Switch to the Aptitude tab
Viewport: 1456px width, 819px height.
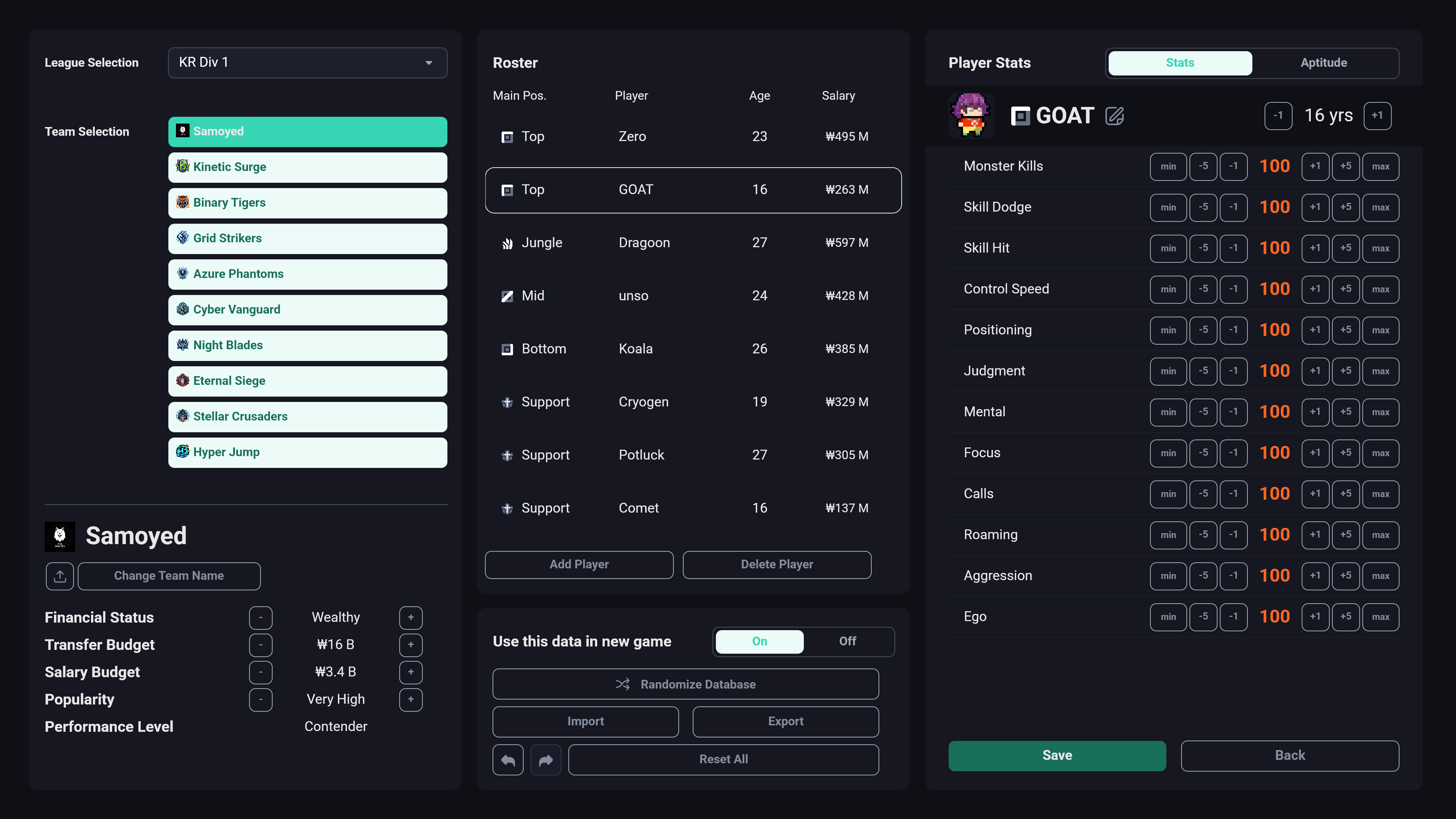[x=1323, y=63]
